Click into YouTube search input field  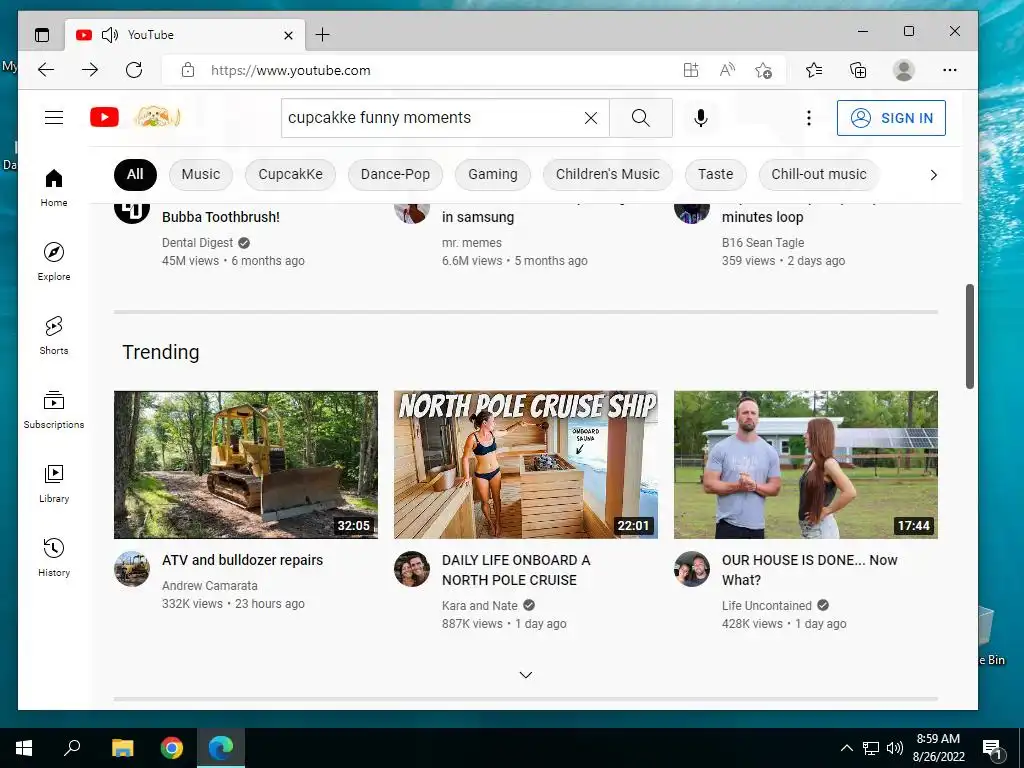pyautogui.click(x=431, y=118)
